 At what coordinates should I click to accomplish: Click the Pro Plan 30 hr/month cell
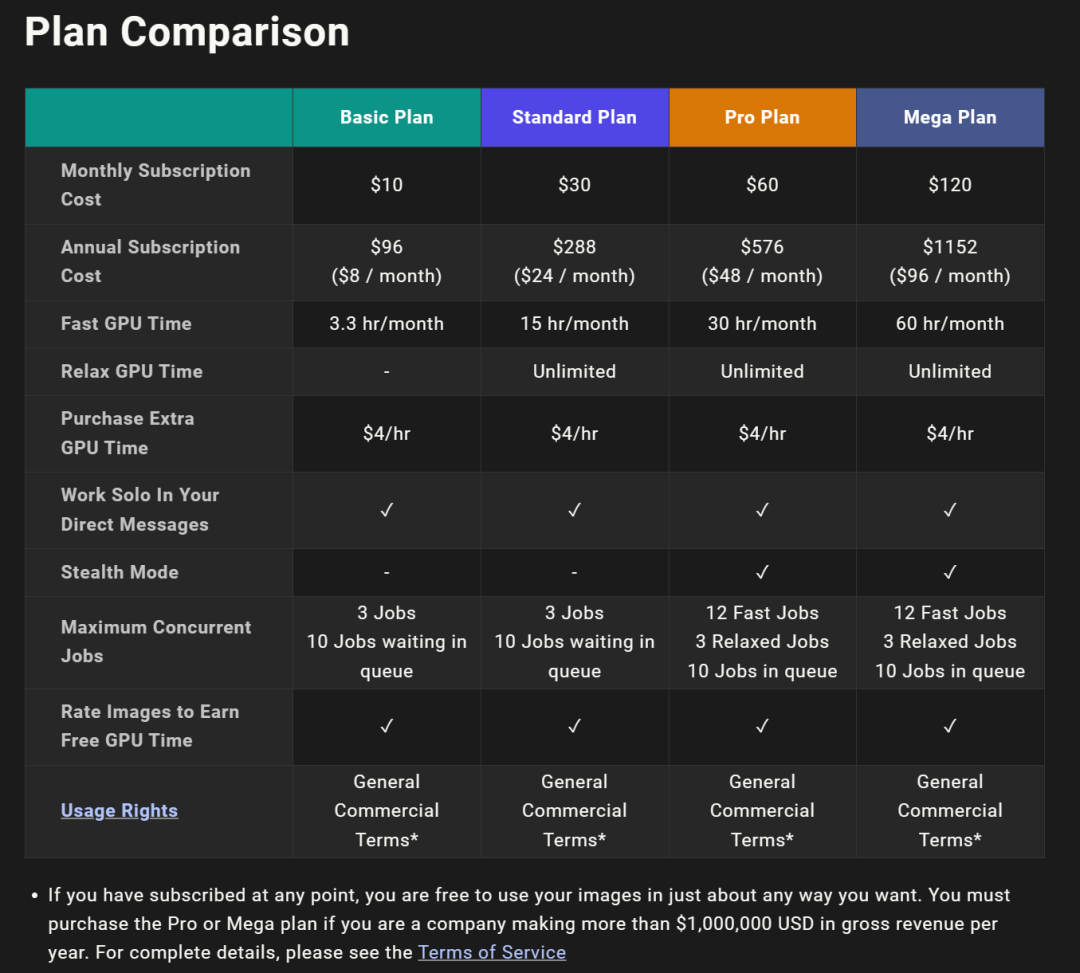762,324
